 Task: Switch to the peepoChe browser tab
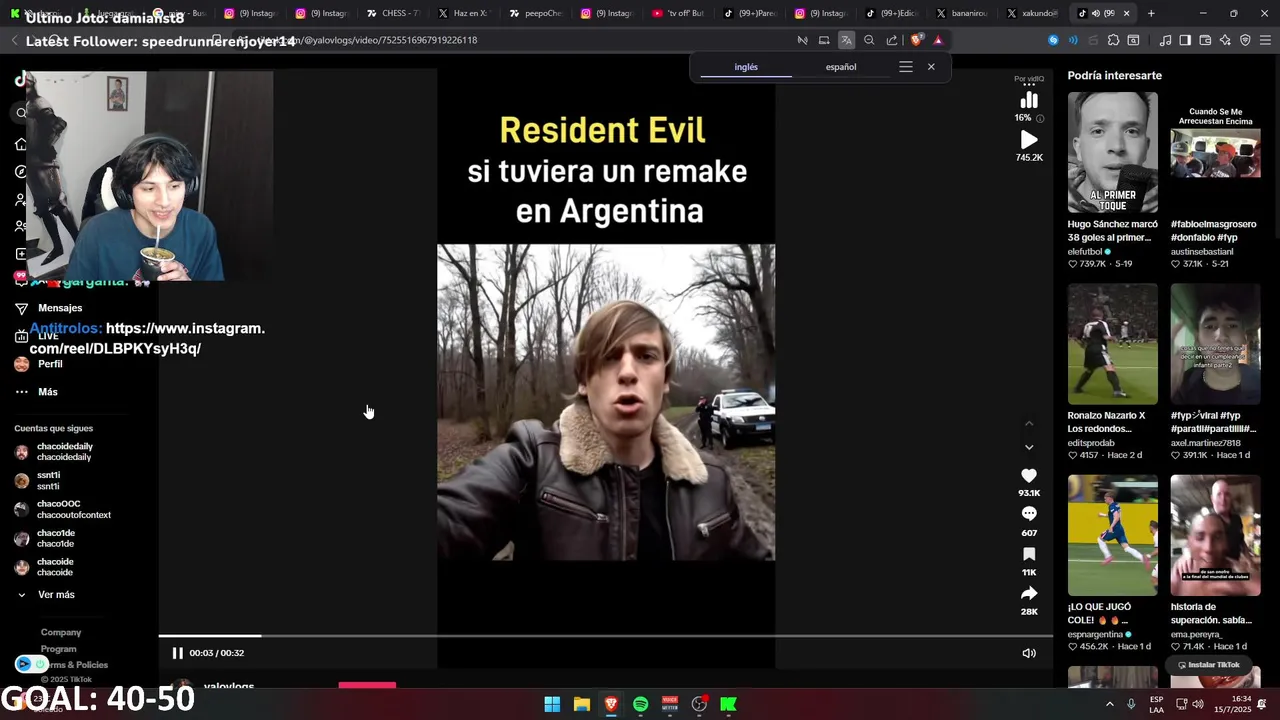(x=536, y=13)
